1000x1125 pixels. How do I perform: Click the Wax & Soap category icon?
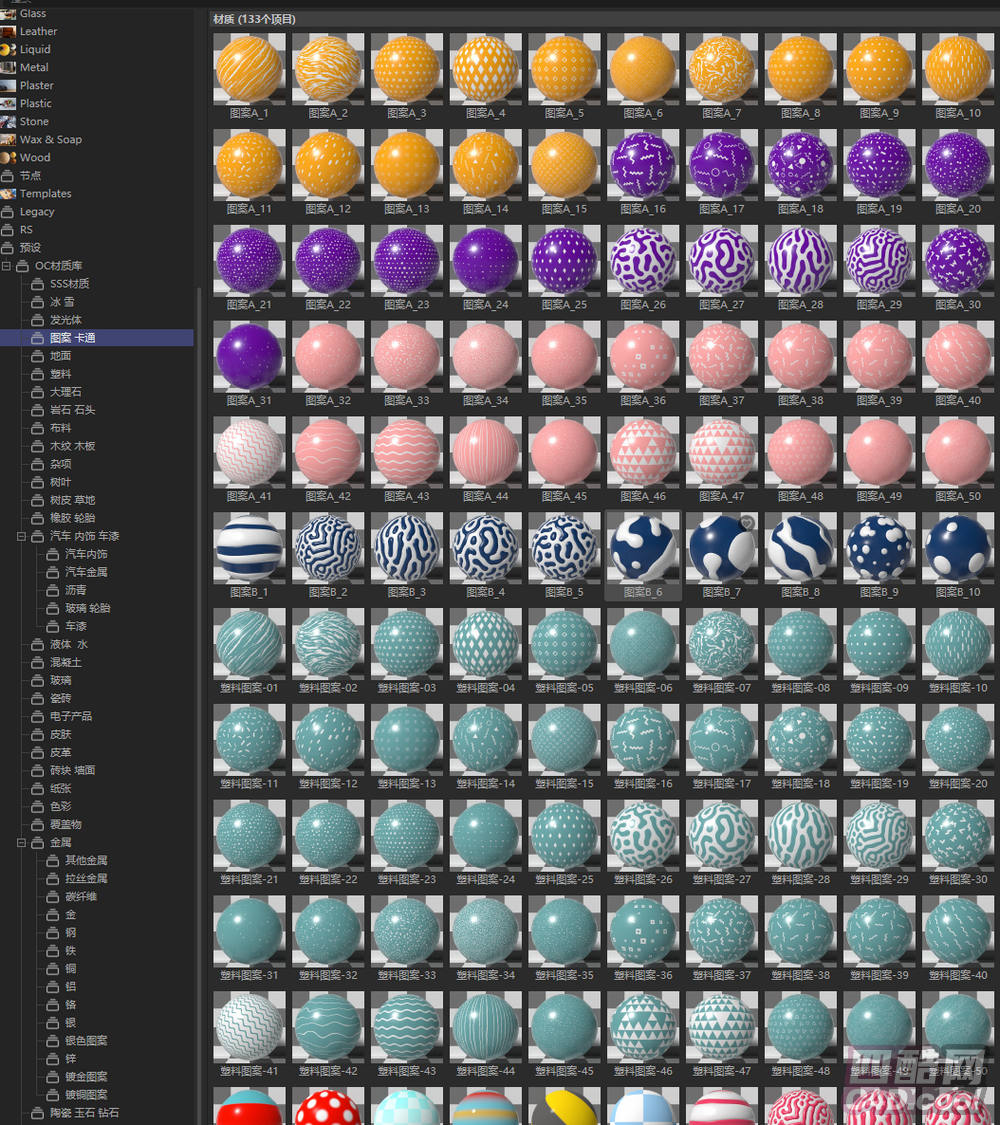(x=8, y=139)
